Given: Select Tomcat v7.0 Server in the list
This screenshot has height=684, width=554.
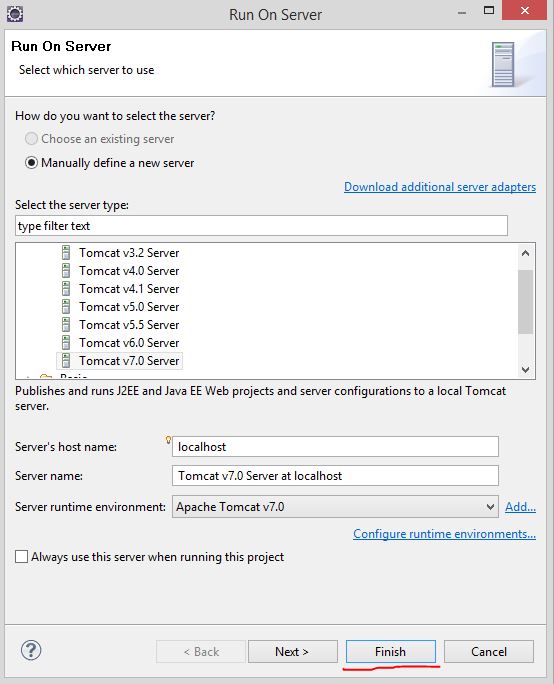Looking at the screenshot, I should [x=120, y=361].
